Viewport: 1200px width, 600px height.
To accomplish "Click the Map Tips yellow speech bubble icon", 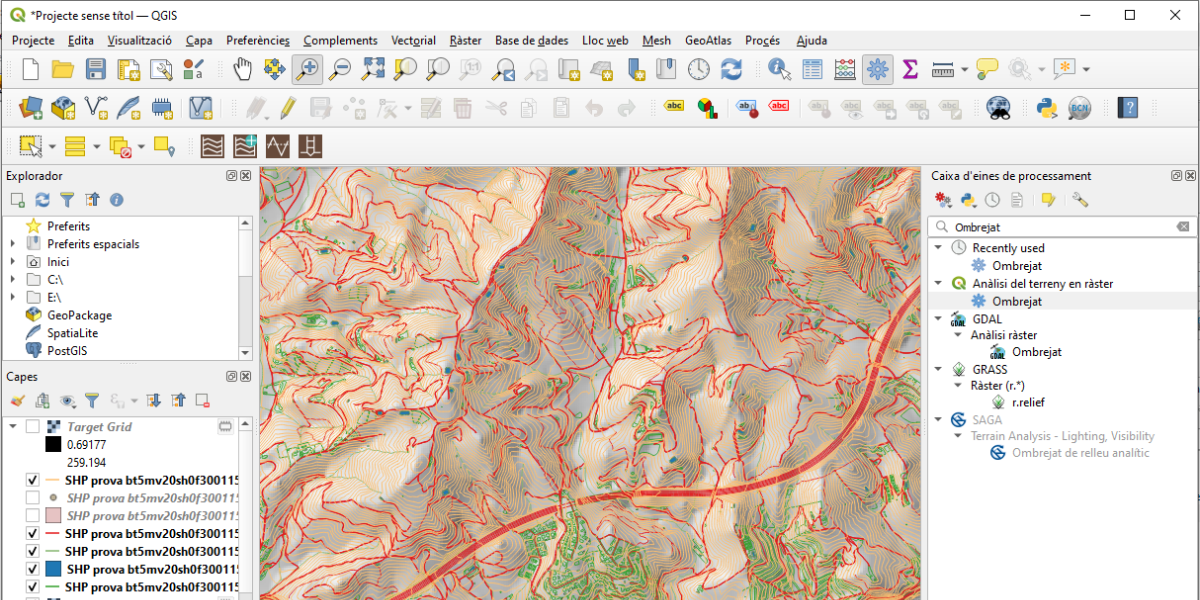I will 987,69.
